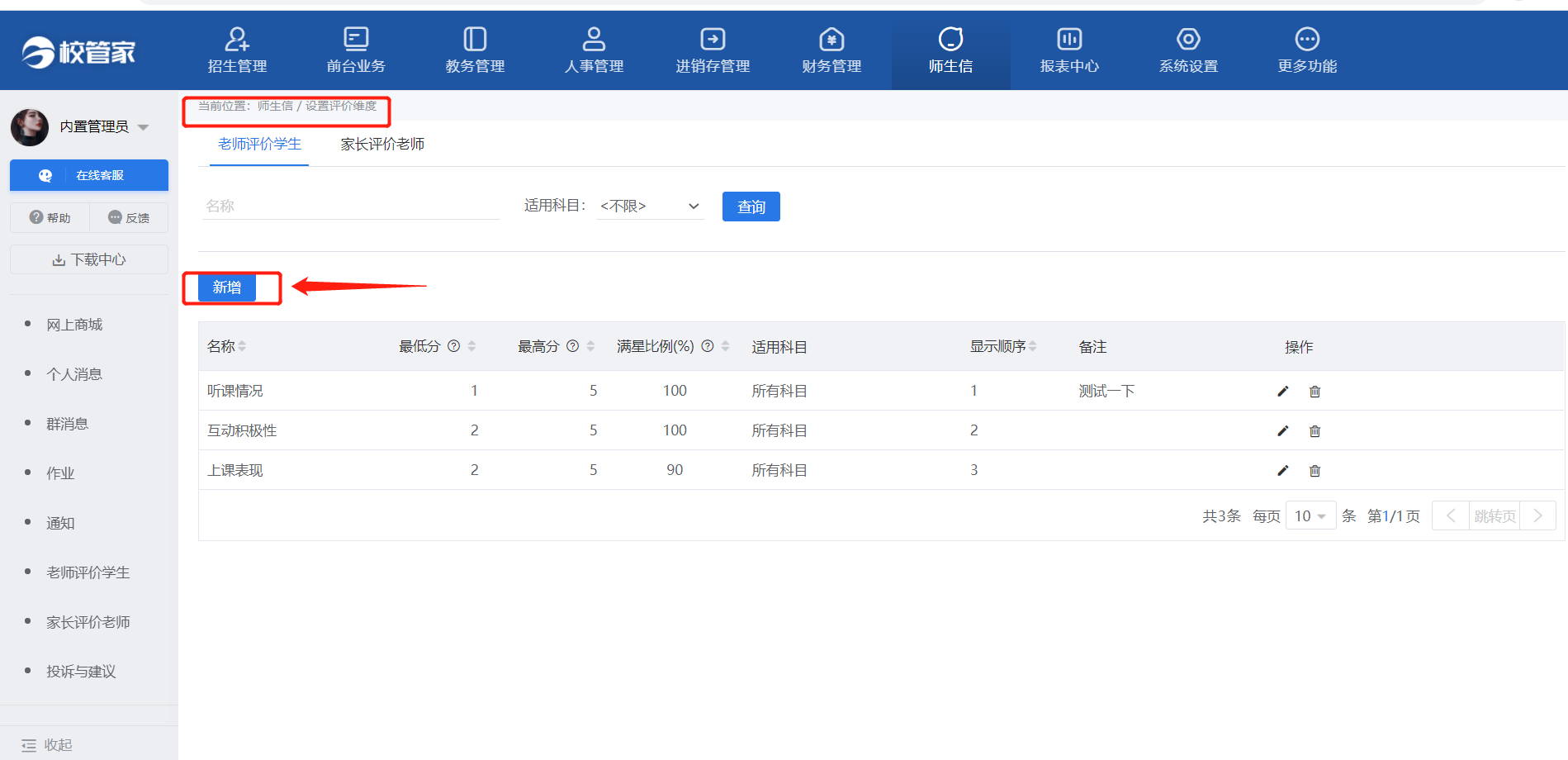
Task: Sort the table by 满星比例 column
Action: [725, 346]
